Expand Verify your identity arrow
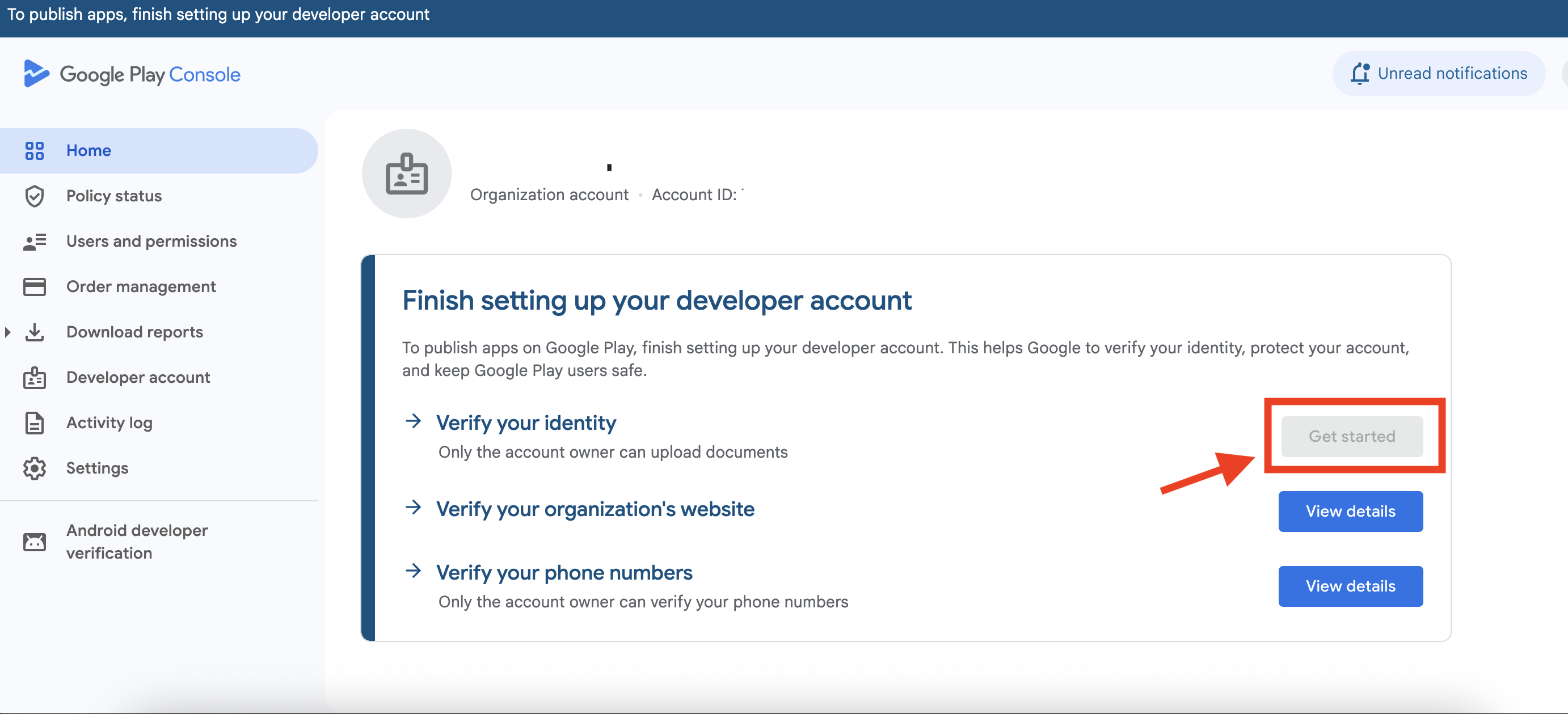This screenshot has height=714, width=1568. (414, 421)
